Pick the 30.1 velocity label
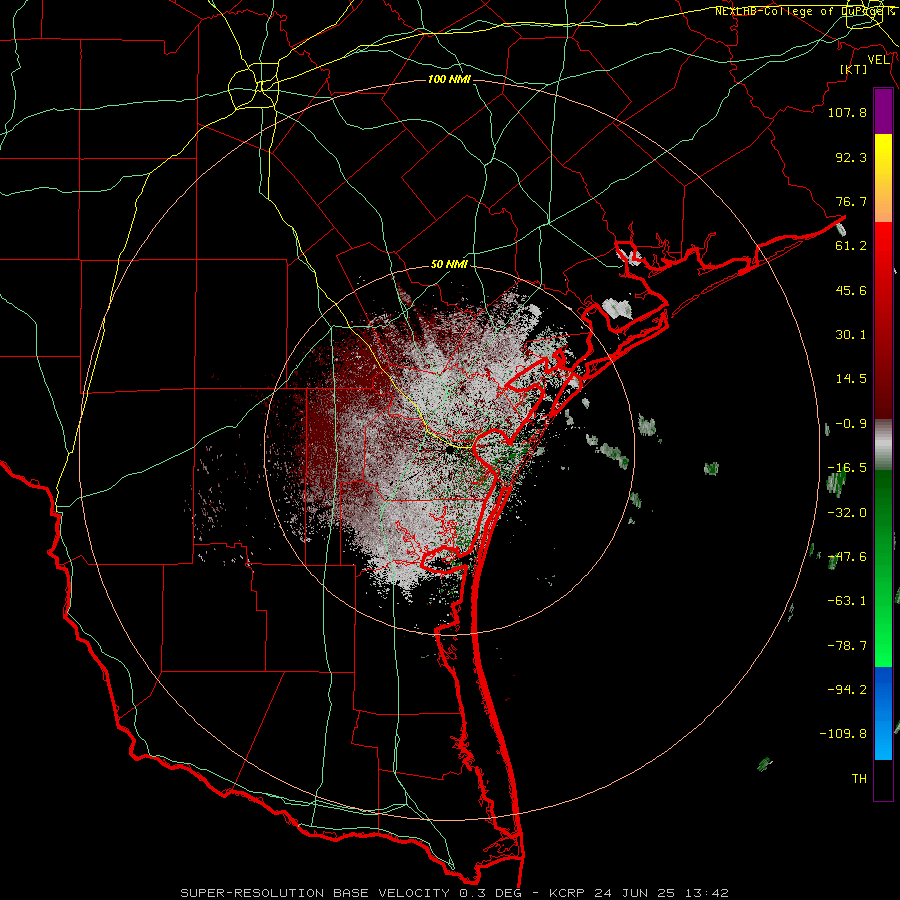This screenshot has width=900, height=900. [851, 335]
